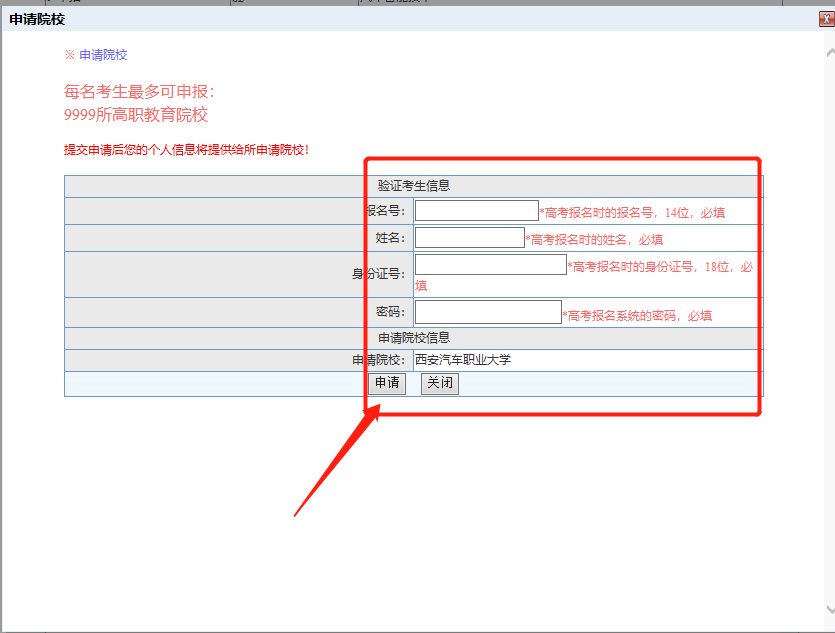
Task: Focus the 姓名 text box
Action: [469, 238]
